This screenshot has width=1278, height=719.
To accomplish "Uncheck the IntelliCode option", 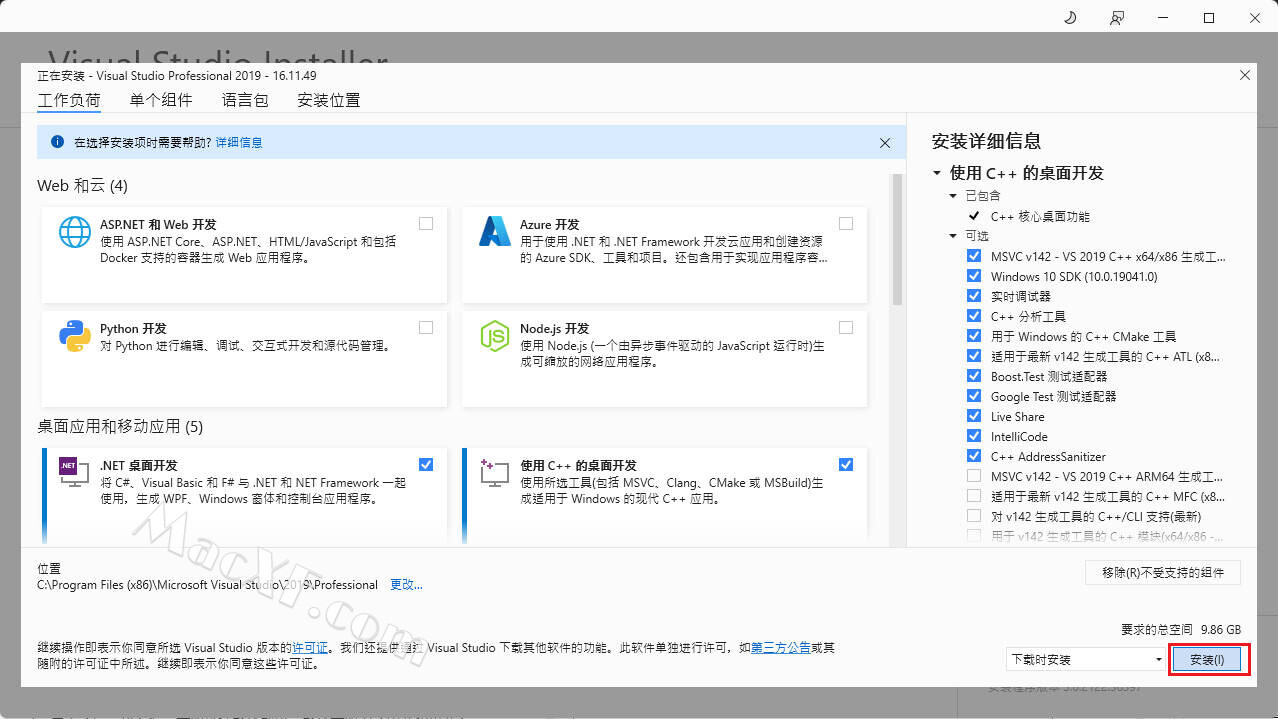I will tap(974, 436).
